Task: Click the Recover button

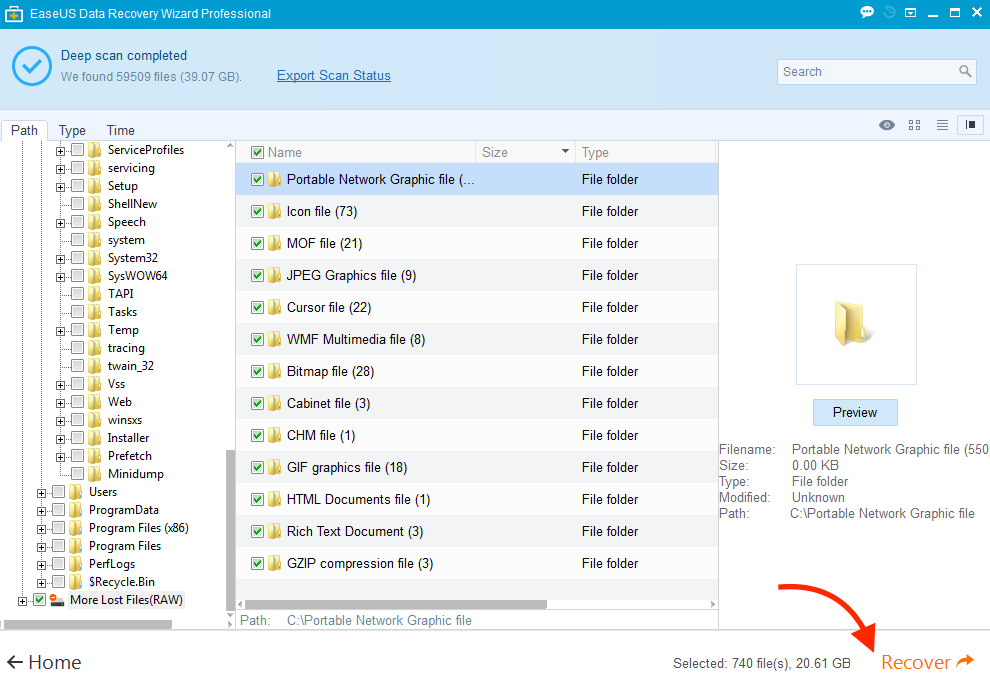Action: click(926, 662)
